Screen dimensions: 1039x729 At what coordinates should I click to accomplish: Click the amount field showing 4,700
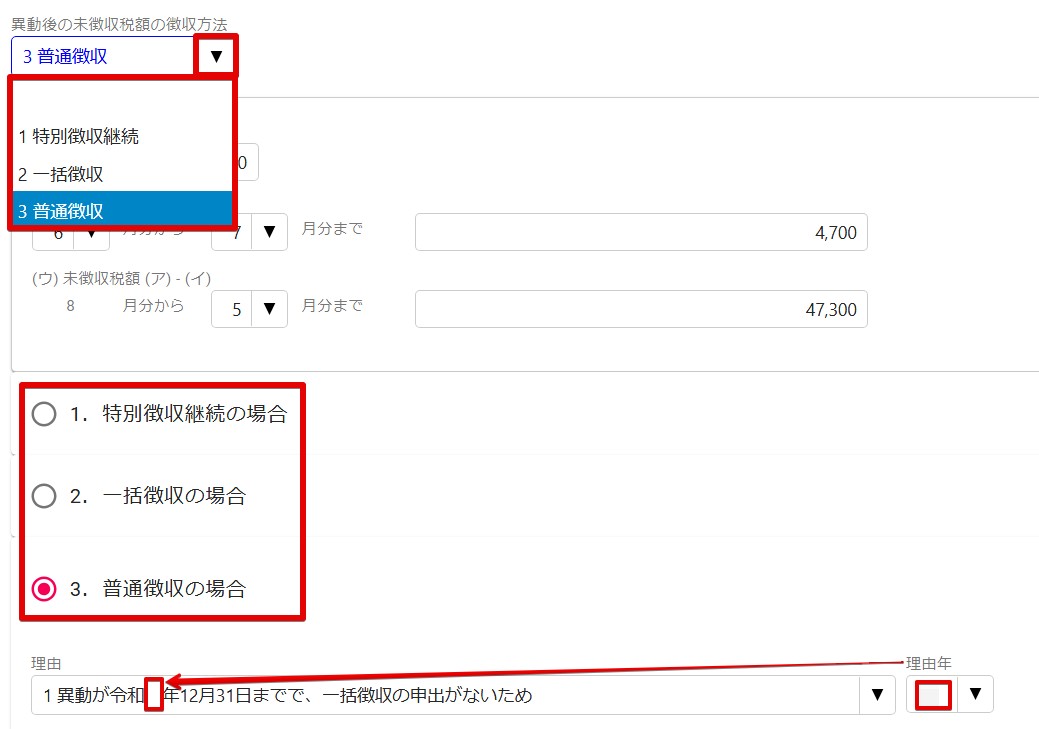coord(641,232)
